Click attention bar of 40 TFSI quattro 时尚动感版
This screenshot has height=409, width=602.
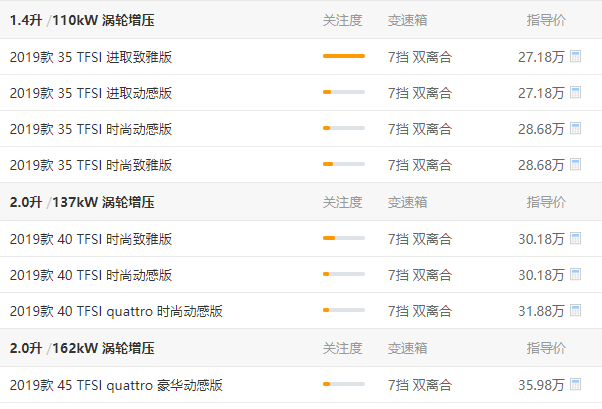pos(344,310)
